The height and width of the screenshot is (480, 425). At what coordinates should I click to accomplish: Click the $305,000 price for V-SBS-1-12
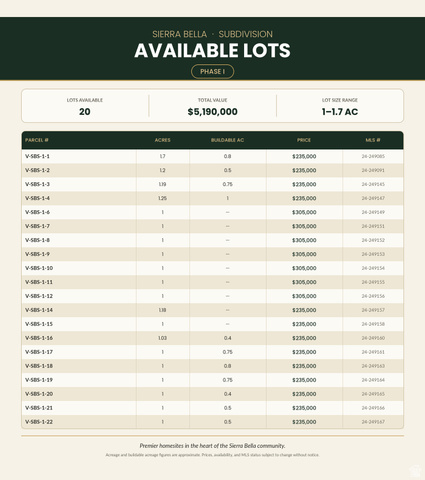304,296
